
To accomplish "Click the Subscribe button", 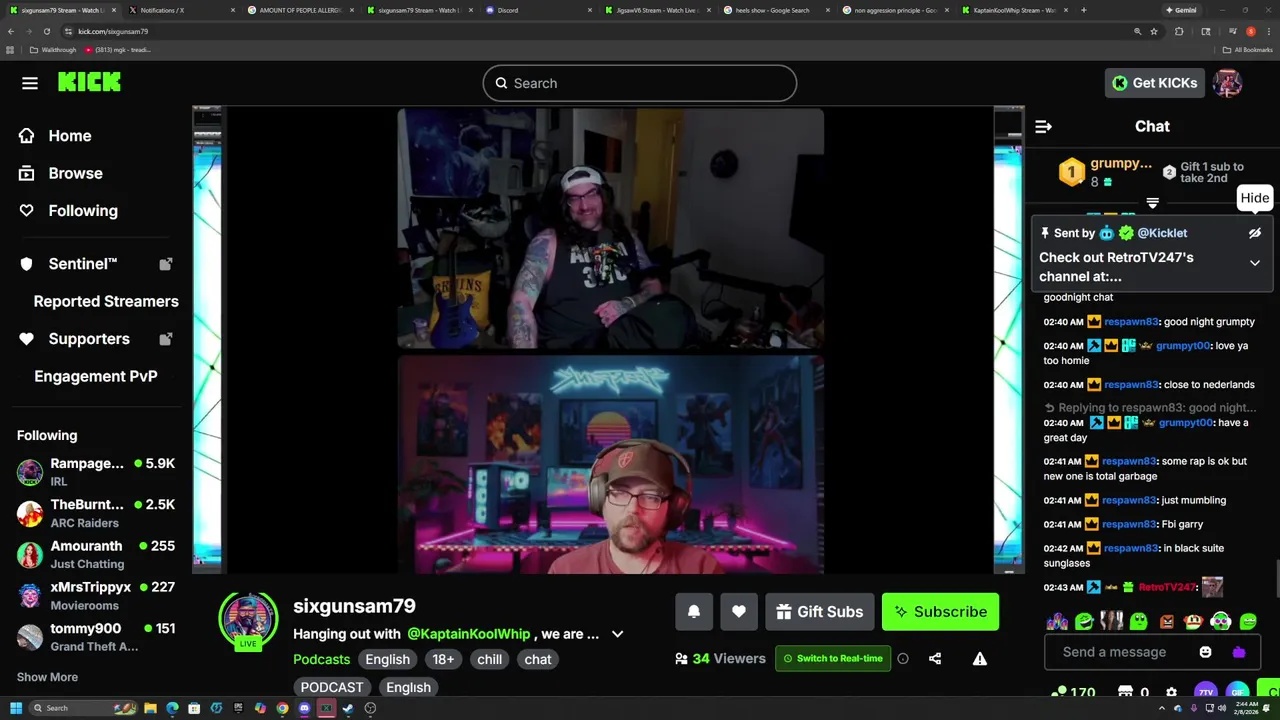I will [940, 612].
